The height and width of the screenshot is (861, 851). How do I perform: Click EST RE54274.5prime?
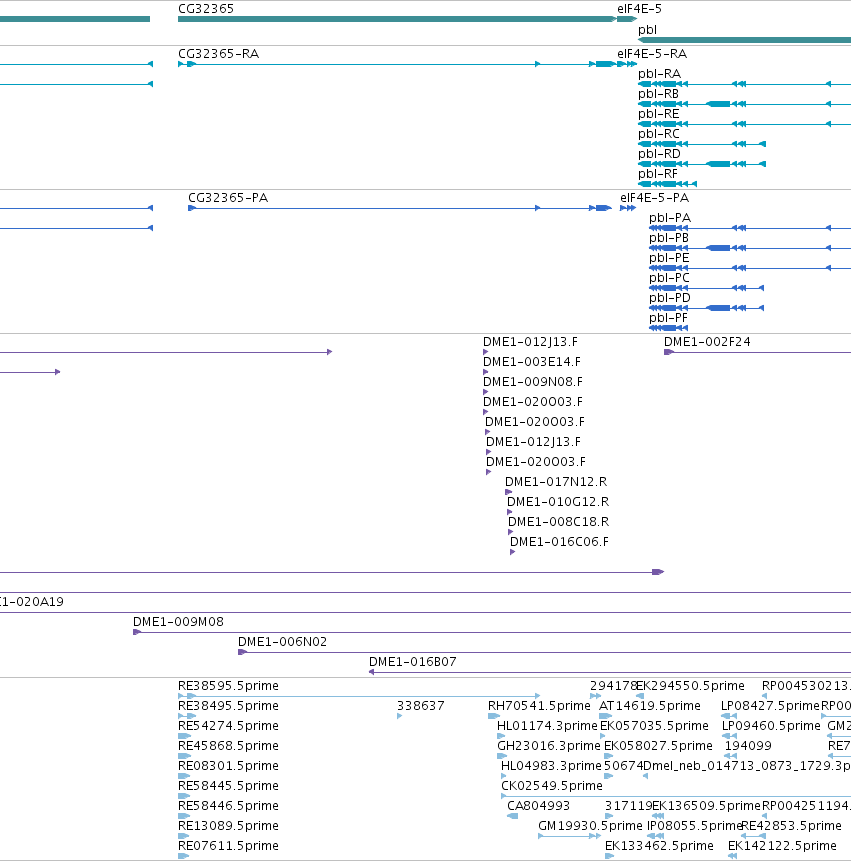point(228,726)
